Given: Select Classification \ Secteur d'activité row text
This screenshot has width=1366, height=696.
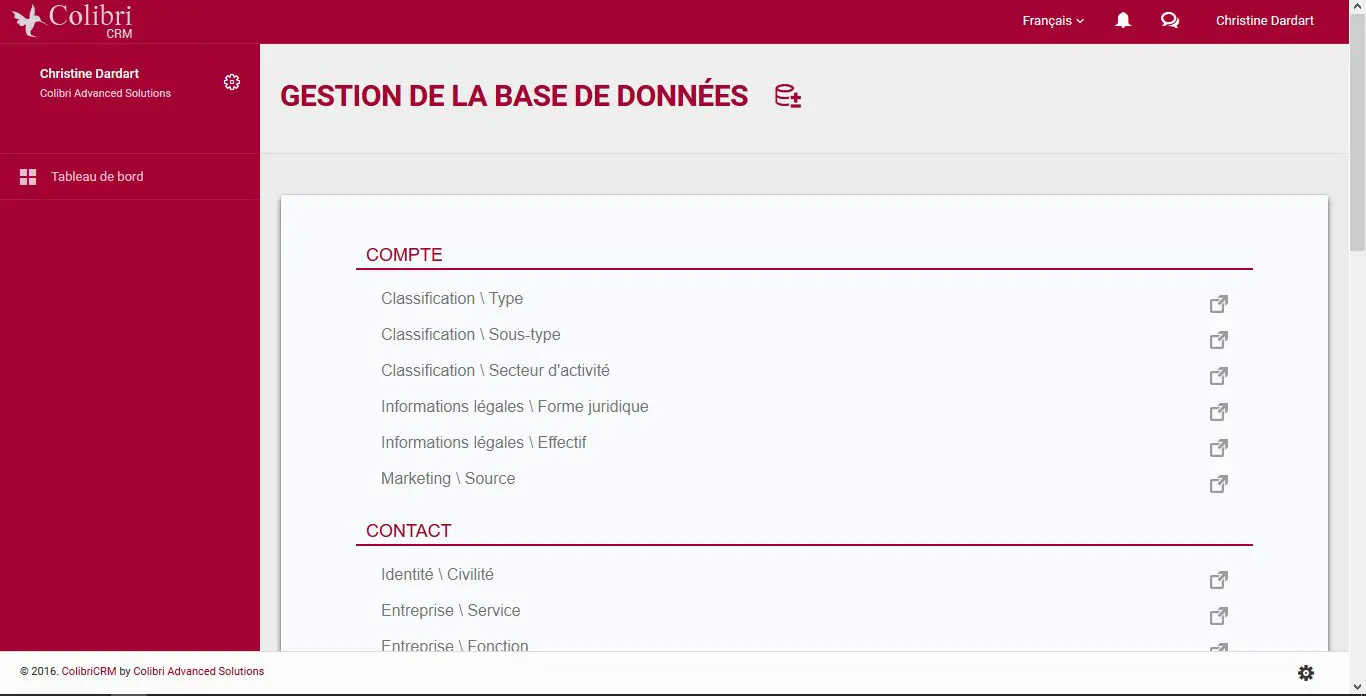Looking at the screenshot, I should pyautogui.click(x=495, y=371).
